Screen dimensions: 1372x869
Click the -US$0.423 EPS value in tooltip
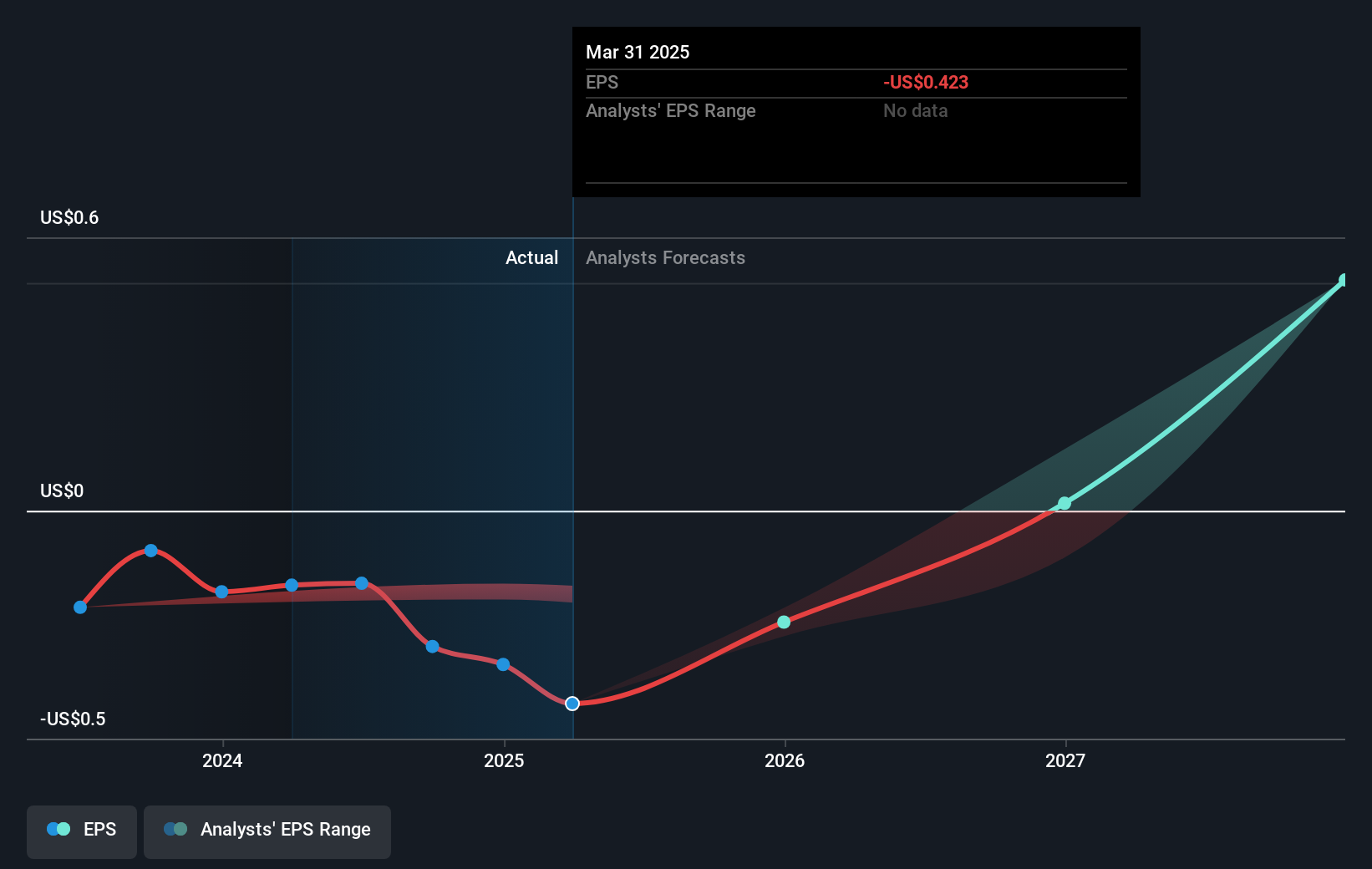coord(926,83)
